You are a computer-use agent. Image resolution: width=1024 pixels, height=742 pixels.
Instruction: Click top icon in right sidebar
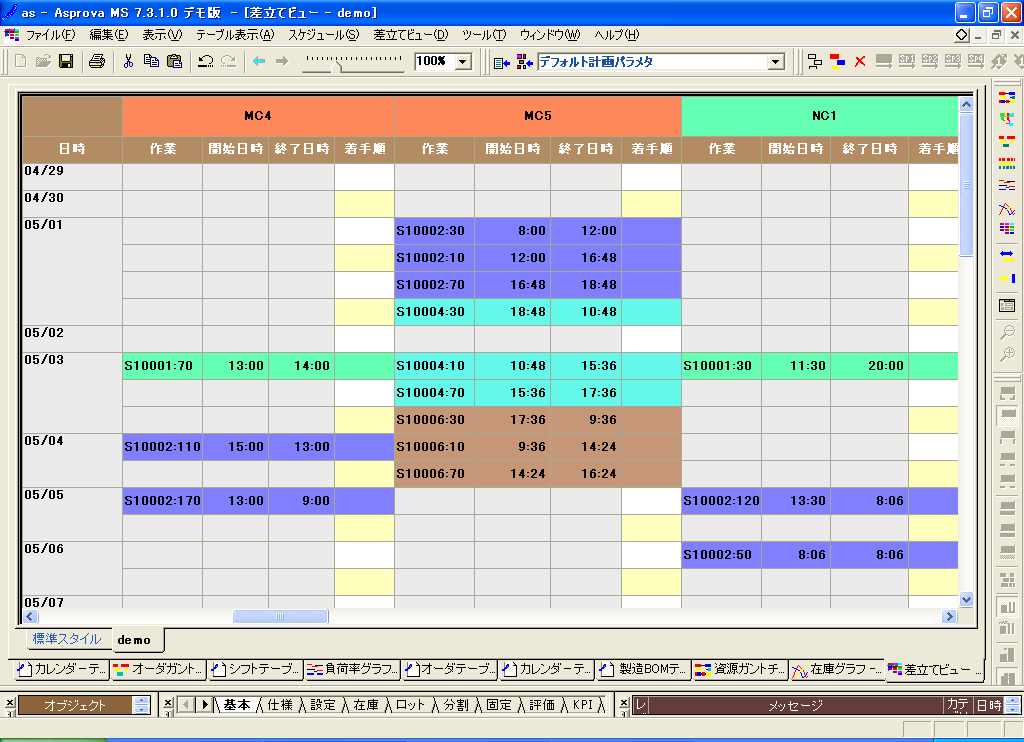tap(1006, 97)
